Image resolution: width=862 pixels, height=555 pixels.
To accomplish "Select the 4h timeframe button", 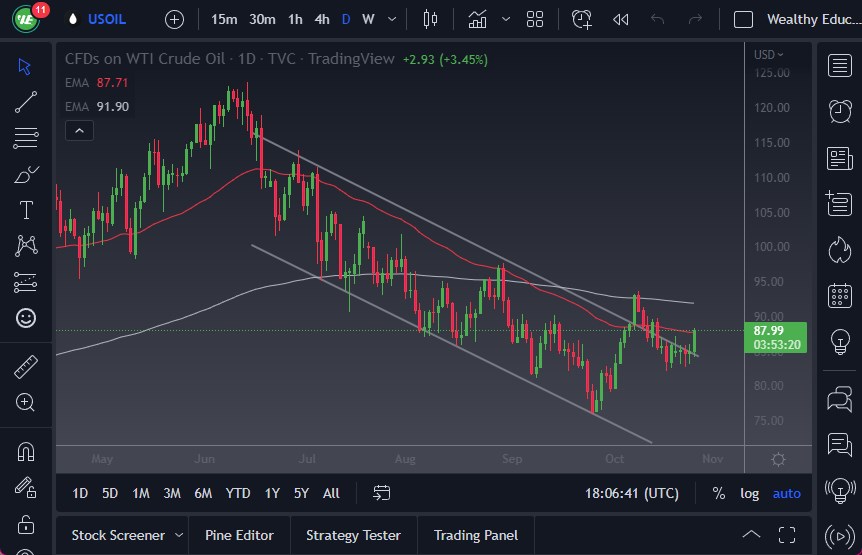I will 322,19.
